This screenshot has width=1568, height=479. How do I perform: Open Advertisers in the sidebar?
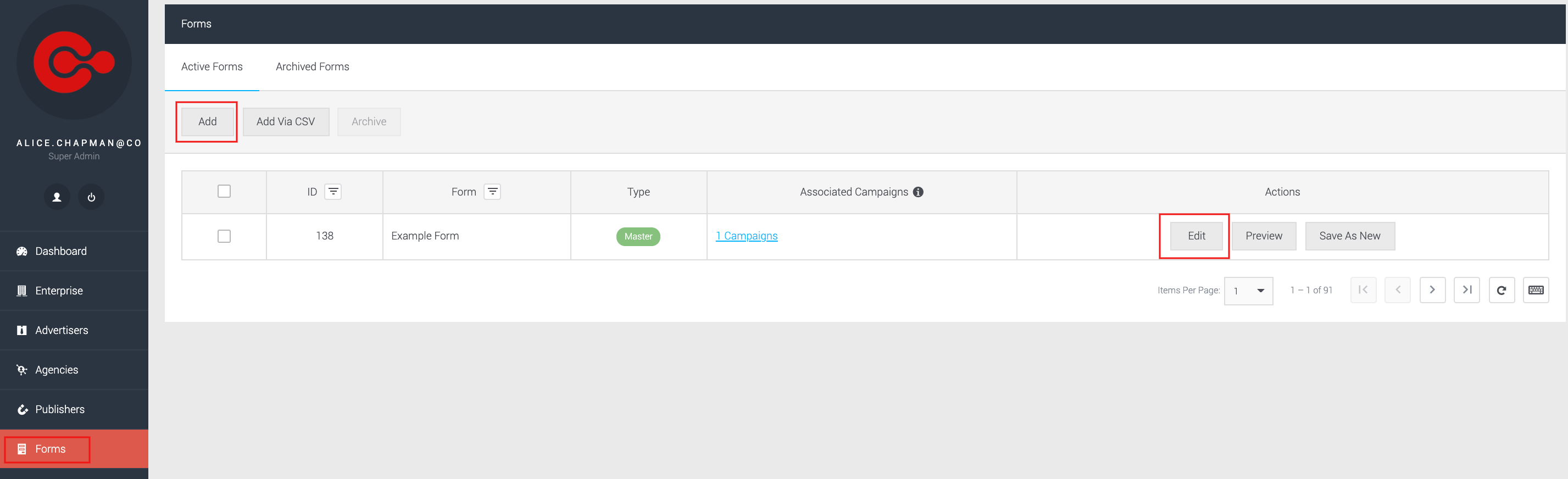click(74, 331)
